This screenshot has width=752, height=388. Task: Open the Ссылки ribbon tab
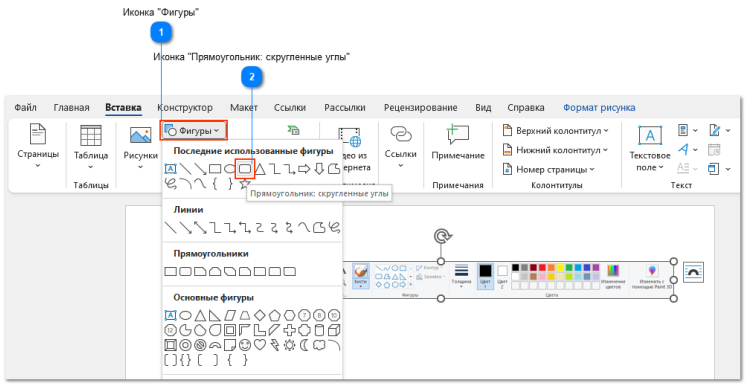[290, 107]
